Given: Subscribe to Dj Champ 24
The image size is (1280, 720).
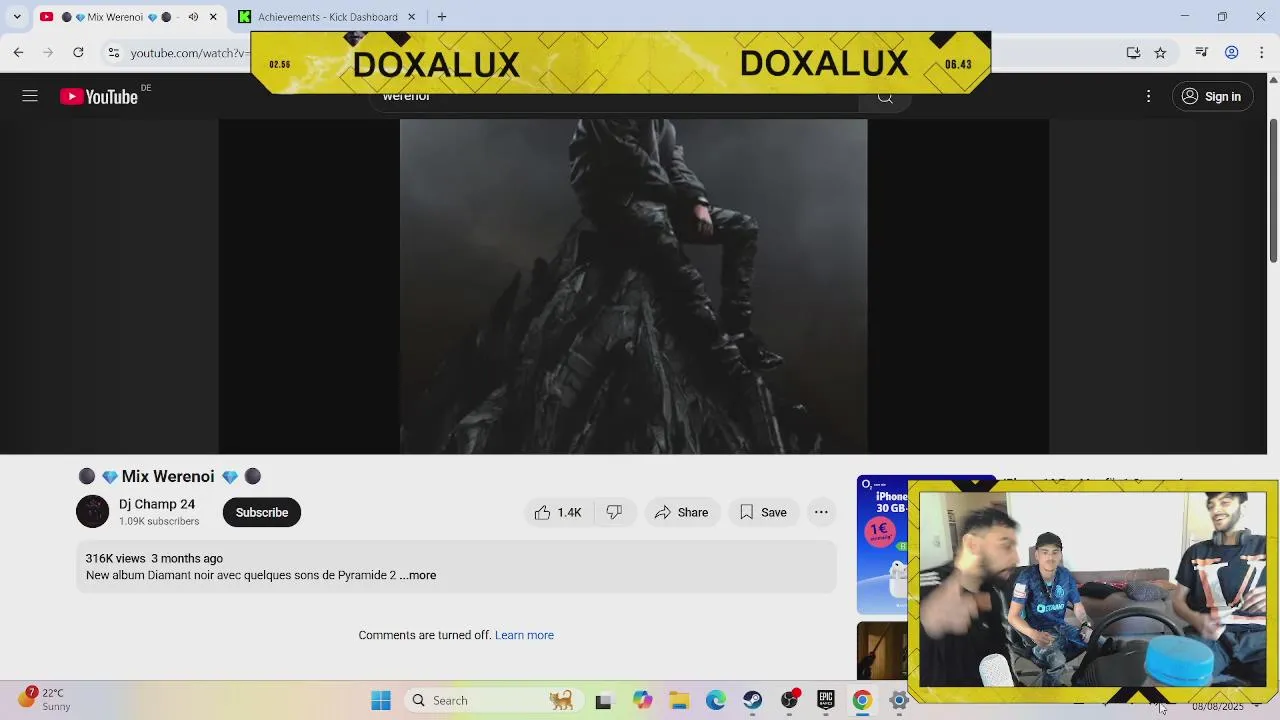Looking at the screenshot, I should point(262,512).
